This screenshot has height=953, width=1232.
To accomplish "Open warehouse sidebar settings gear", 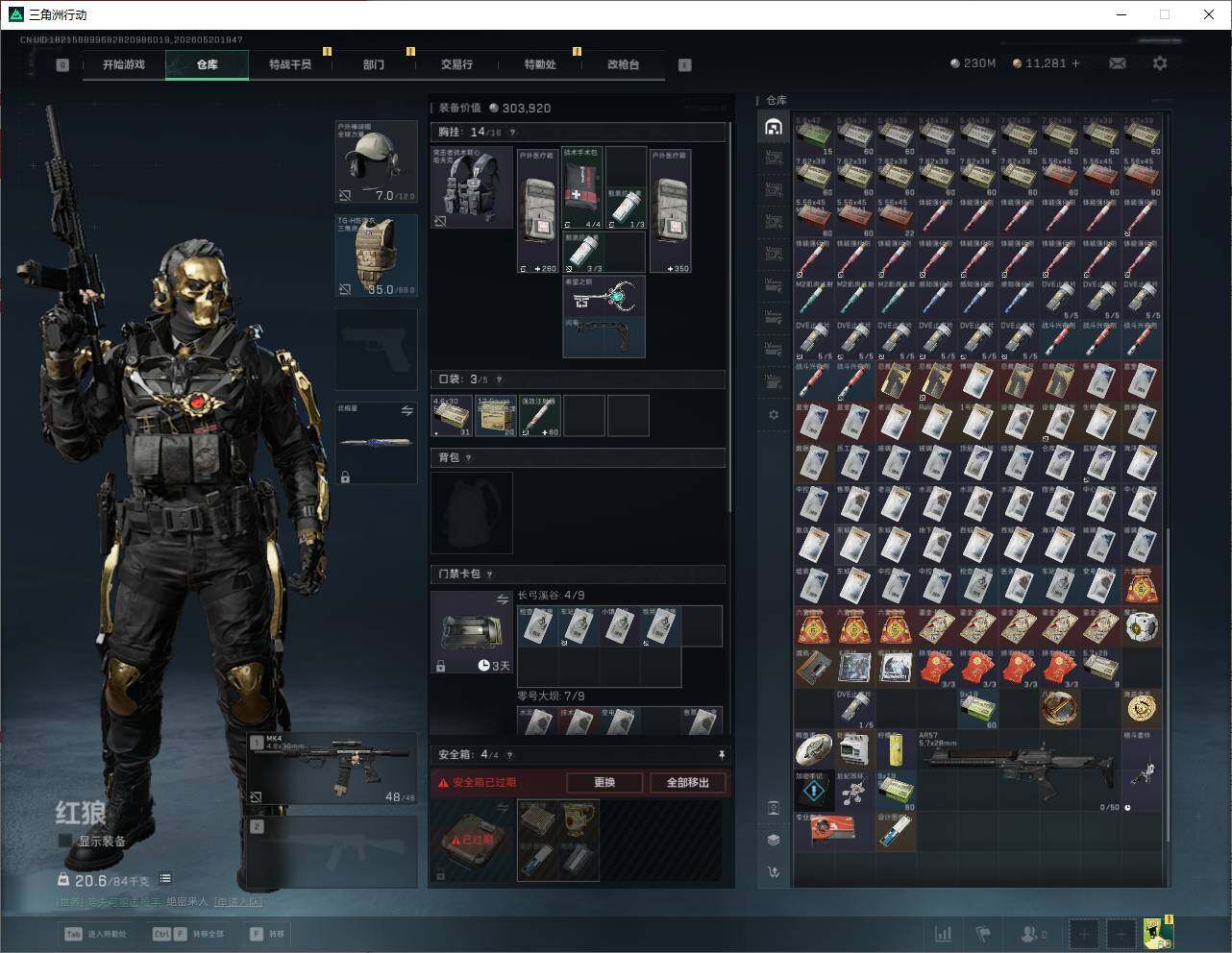I will point(774,415).
